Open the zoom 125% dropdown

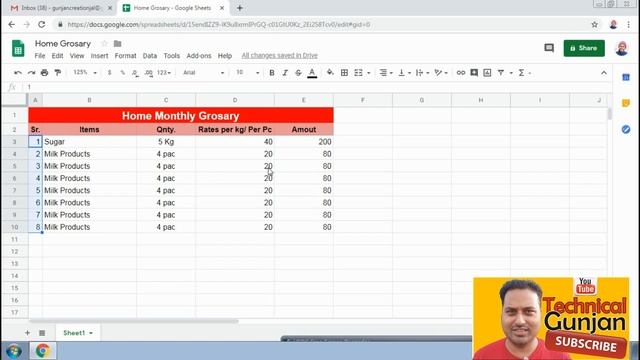tap(84, 73)
